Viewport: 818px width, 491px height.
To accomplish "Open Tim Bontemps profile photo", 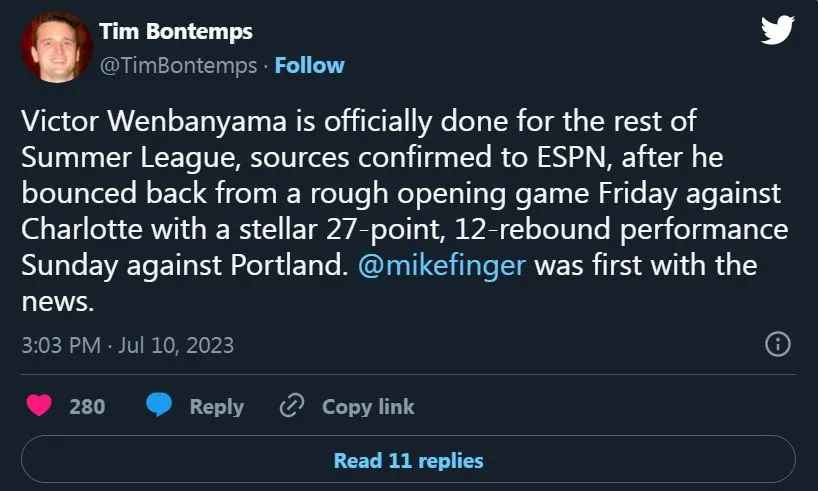I will click(x=56, y=46).
